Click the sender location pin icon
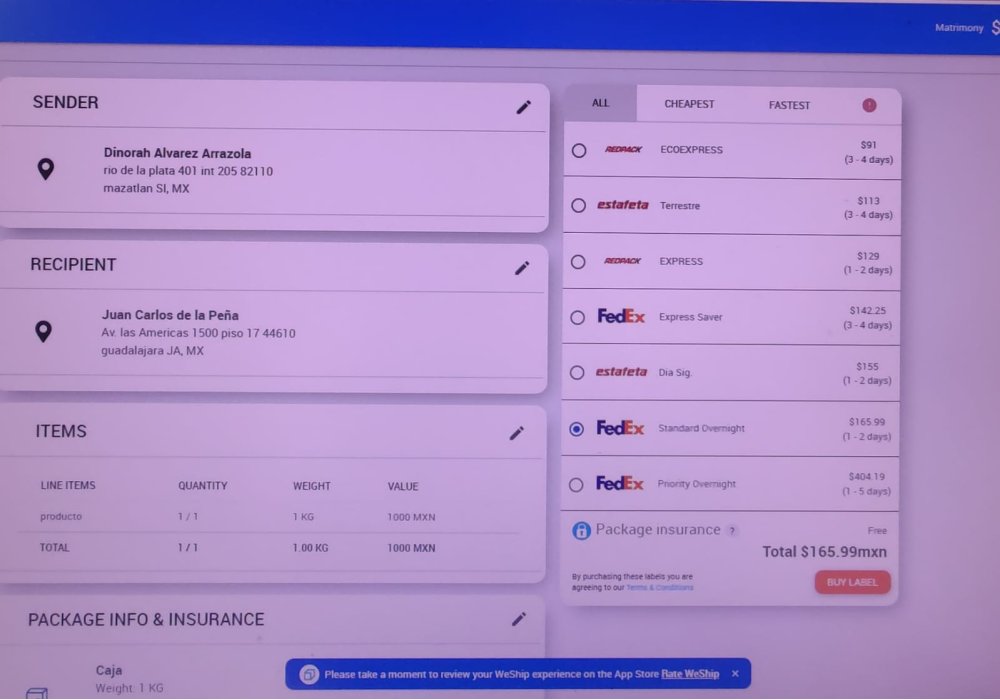 (x=46, y=169)
